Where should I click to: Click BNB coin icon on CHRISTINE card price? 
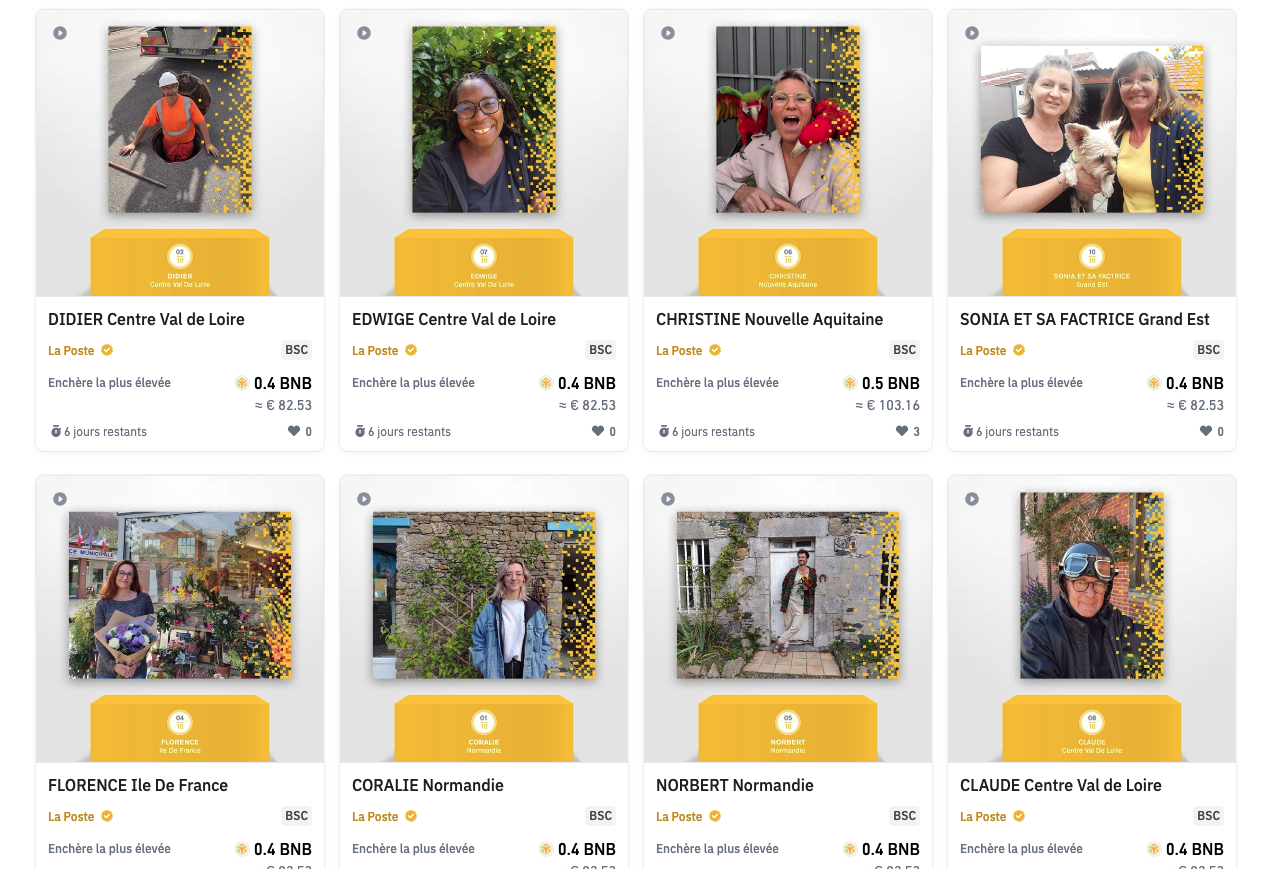850,383
